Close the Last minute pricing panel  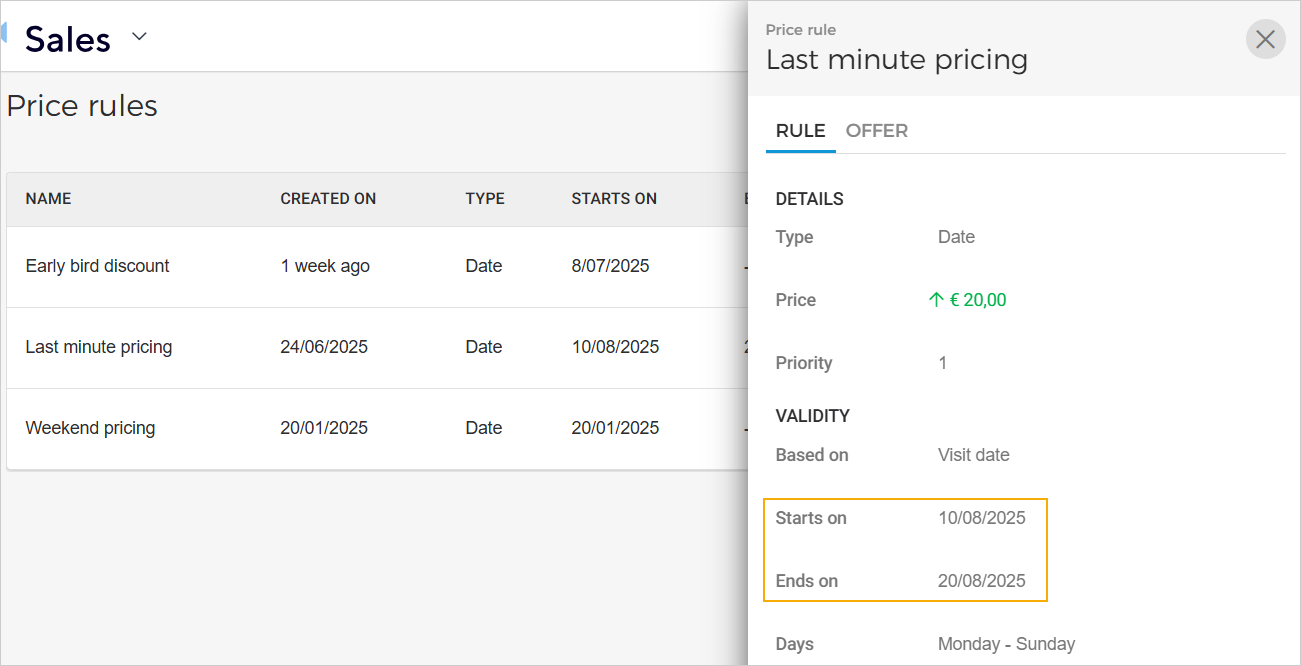1265,39
